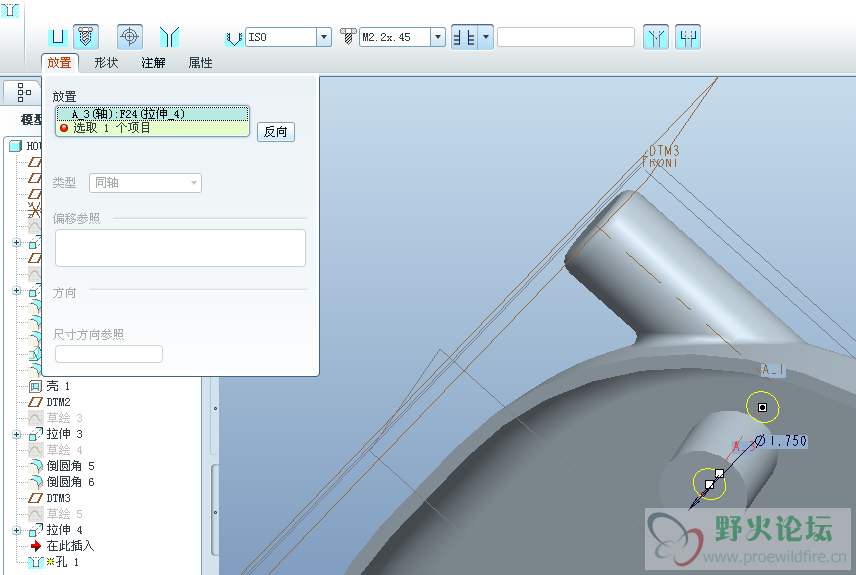Click the model tree tab icon
The image size is (856, 575).
(23, 93)
